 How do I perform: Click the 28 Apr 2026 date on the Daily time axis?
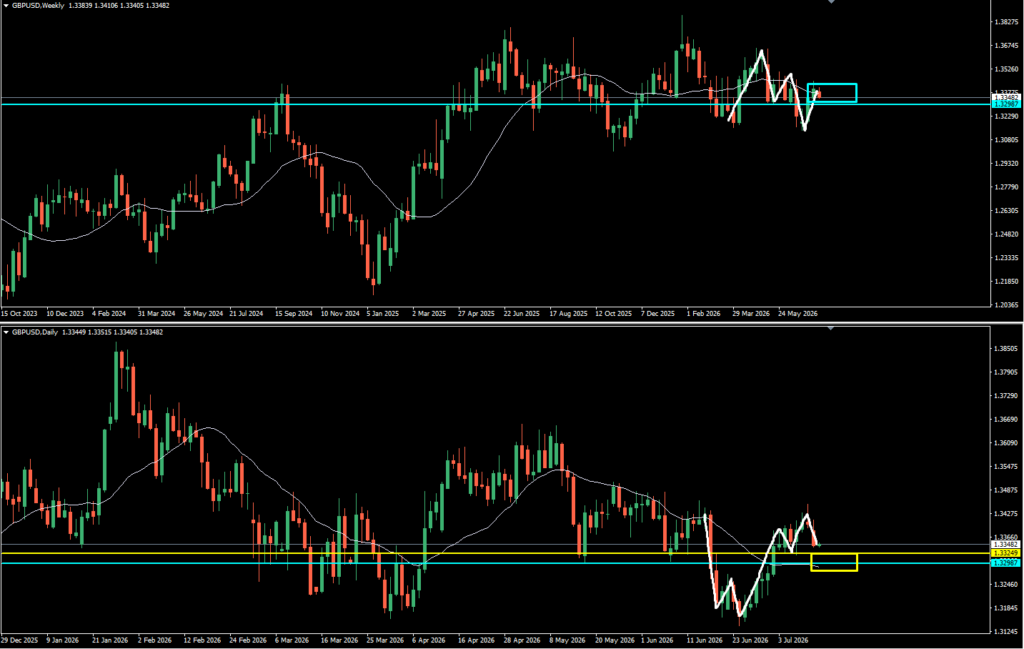tap(521, 640)
